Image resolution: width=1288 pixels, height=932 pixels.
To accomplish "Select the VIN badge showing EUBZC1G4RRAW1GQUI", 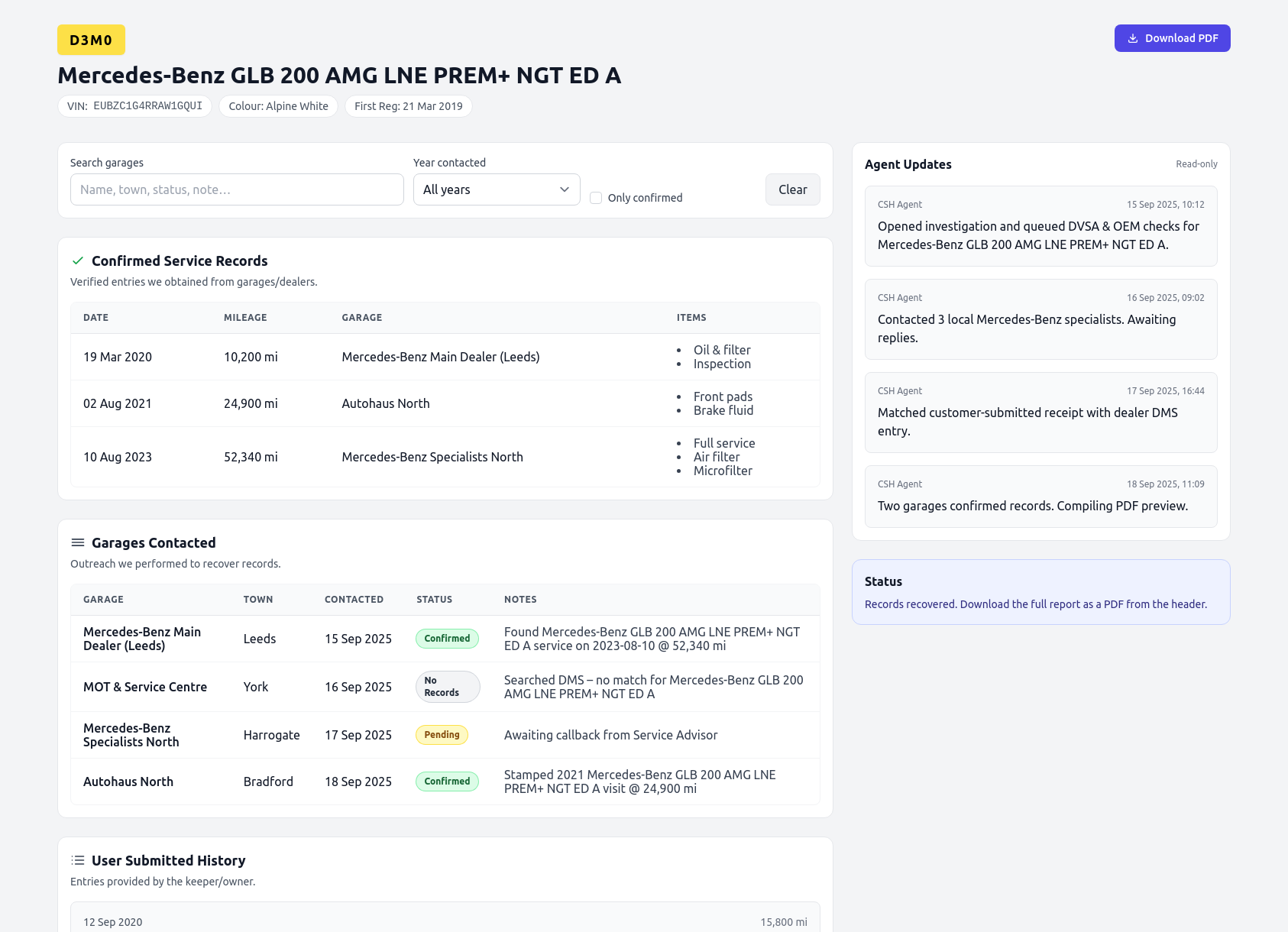I will point(134,106).
